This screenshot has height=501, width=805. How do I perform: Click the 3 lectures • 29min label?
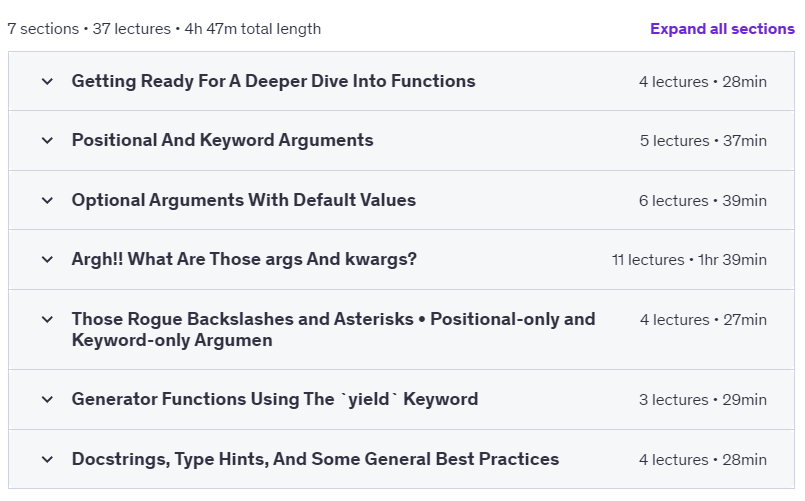(702, 400)
